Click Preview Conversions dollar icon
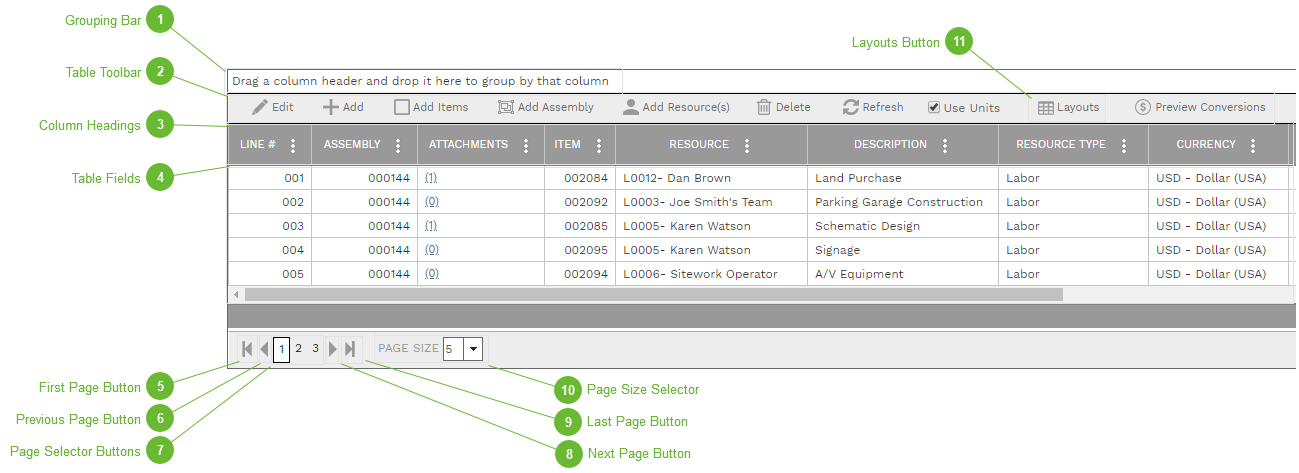The height and width of the screenshot is (473, 1299). pyautogui.click(x=1143, y=107)
